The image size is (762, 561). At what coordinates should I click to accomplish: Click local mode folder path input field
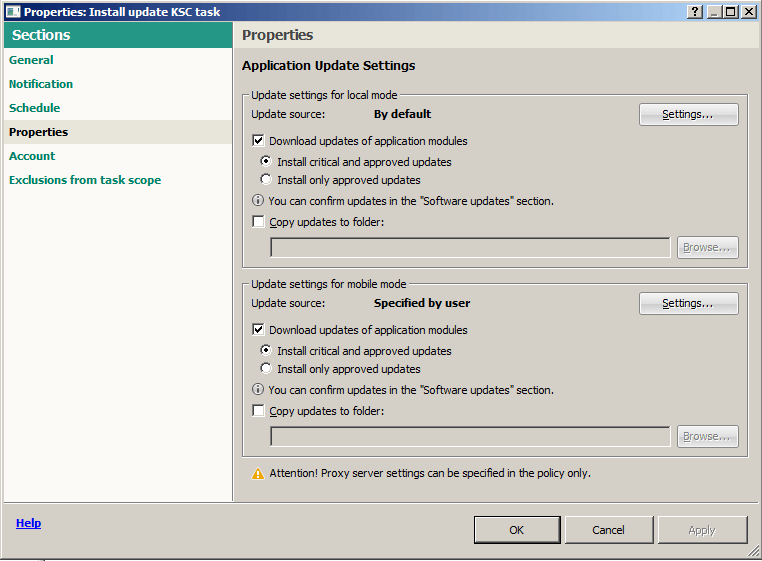pos(470,247)
